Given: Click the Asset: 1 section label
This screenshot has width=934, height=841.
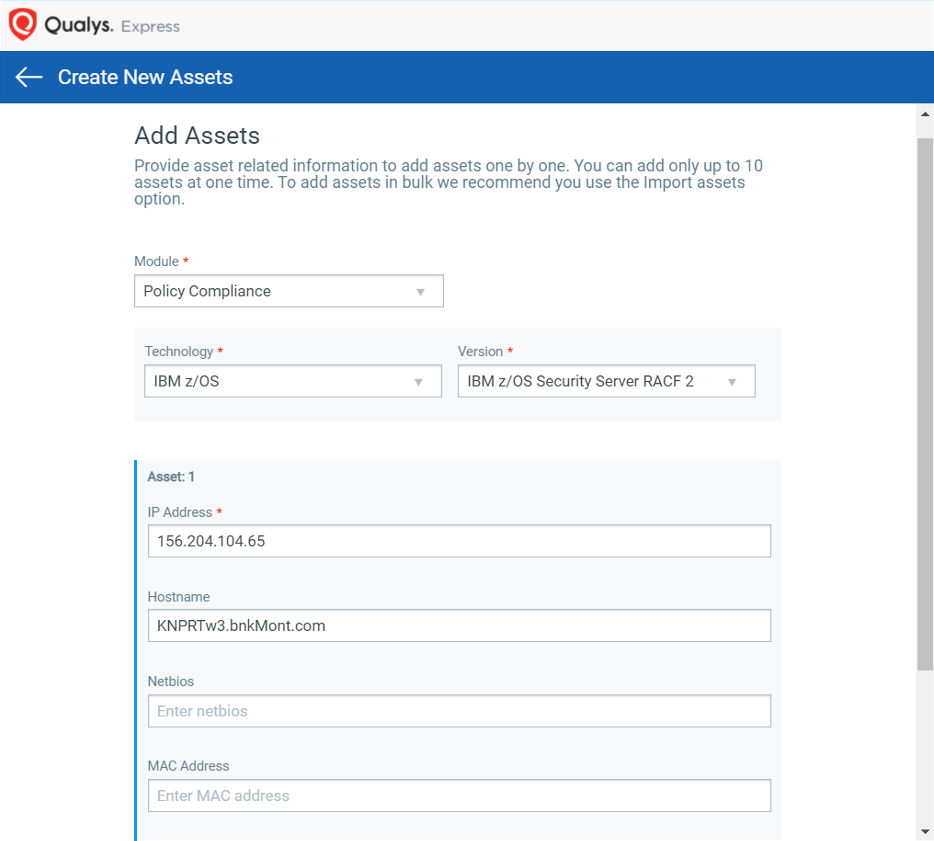Looking at the screenshot, I should pos(171,476).
